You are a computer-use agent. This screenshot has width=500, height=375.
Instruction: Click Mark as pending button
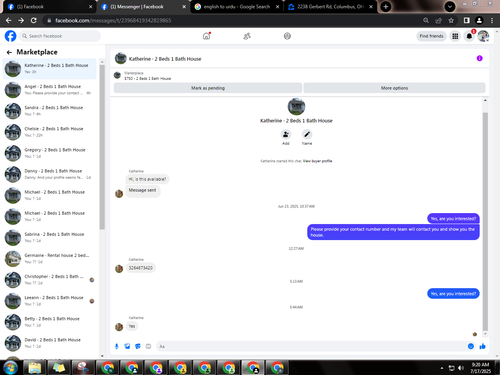(x=208, y=88)
